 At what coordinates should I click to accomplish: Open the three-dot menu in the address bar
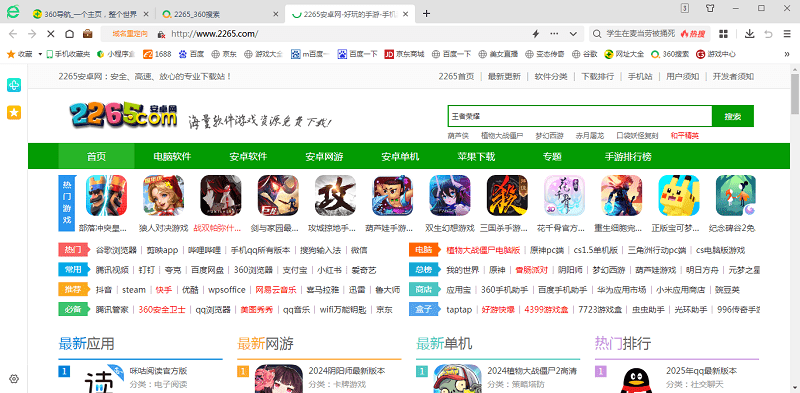(x=554, y=34)
